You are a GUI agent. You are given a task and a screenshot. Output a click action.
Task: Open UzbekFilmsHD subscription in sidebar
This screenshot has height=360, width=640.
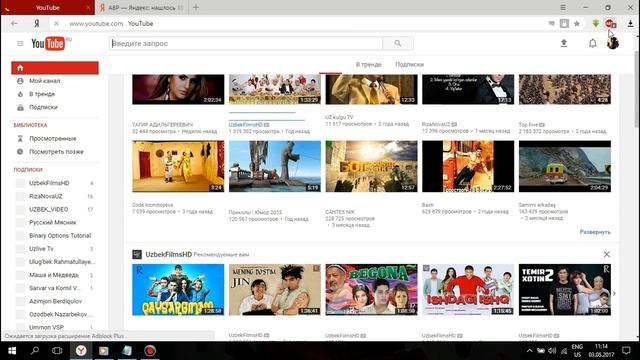point(49,183)
